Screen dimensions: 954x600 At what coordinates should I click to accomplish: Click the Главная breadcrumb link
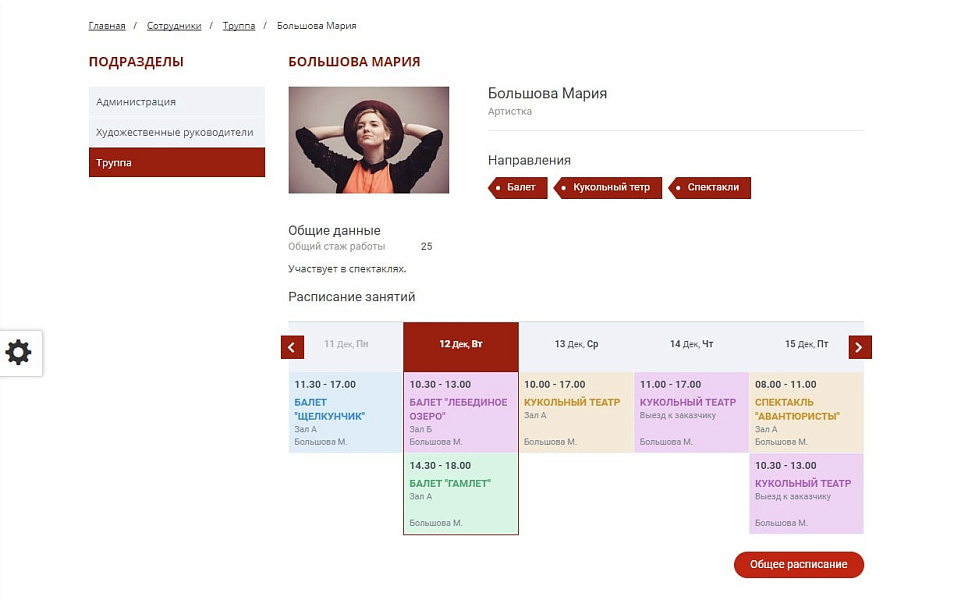coord(107,26)
